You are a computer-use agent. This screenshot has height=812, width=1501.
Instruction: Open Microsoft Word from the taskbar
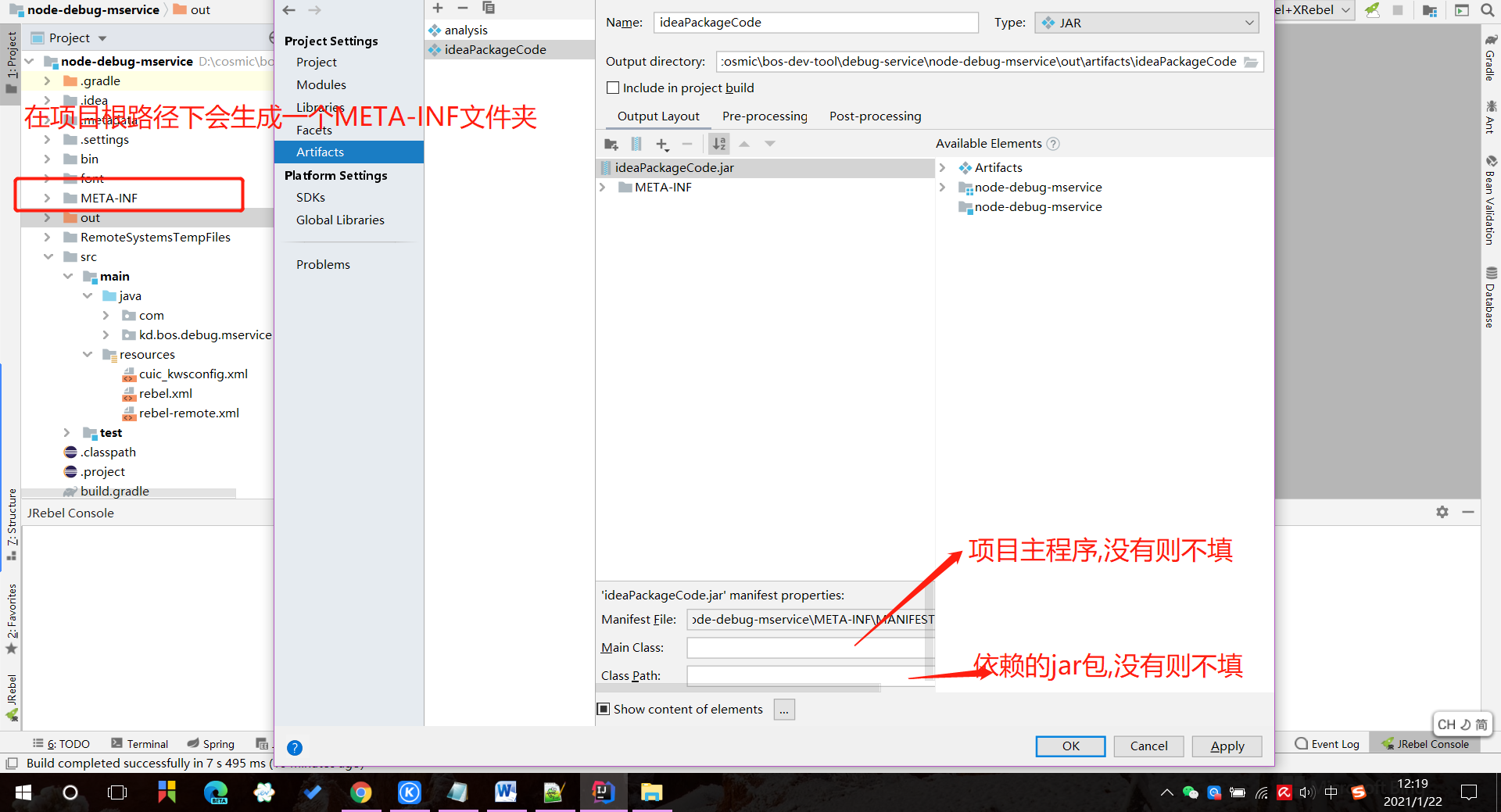[x=506, y=792]
